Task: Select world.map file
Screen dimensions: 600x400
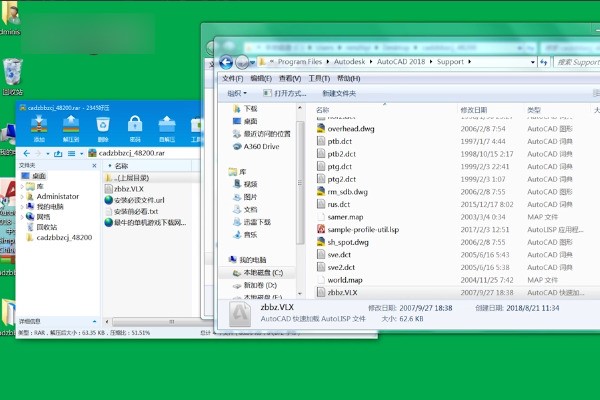Action: point(340,280)
